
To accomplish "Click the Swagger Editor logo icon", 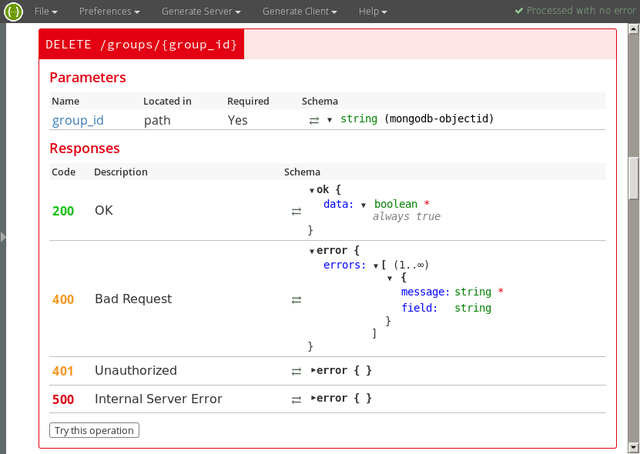I will click(13, 11).
